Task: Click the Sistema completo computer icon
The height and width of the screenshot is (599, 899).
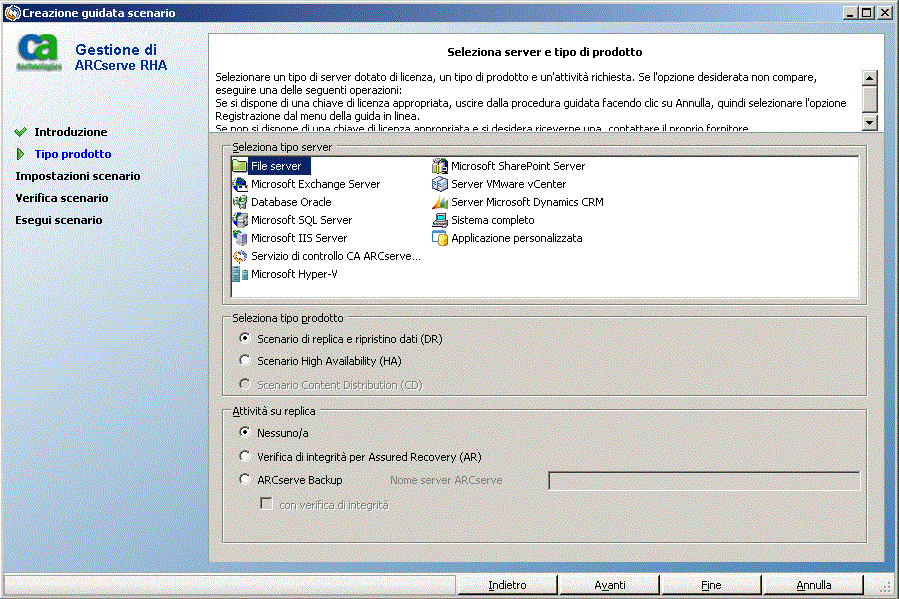Action: click(440, 220)
